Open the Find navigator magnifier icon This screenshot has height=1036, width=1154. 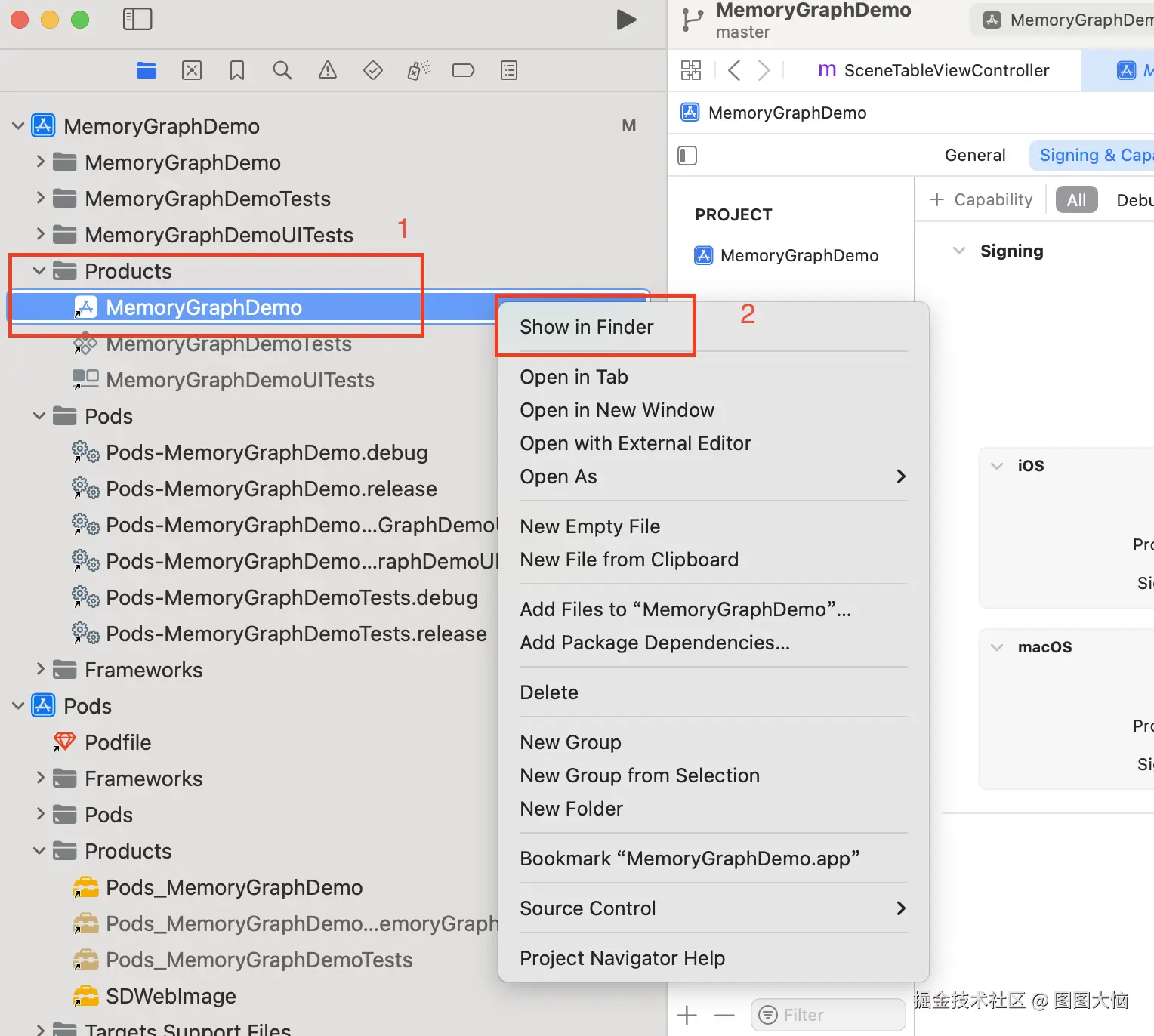282,70
